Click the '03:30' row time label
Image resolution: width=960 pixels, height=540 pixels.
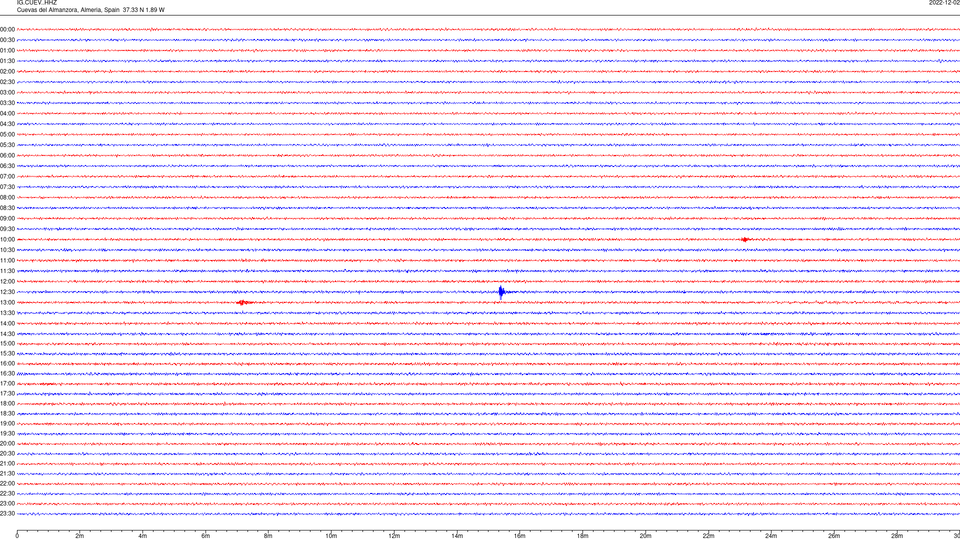pyautogui.click(x=7, y=103)
